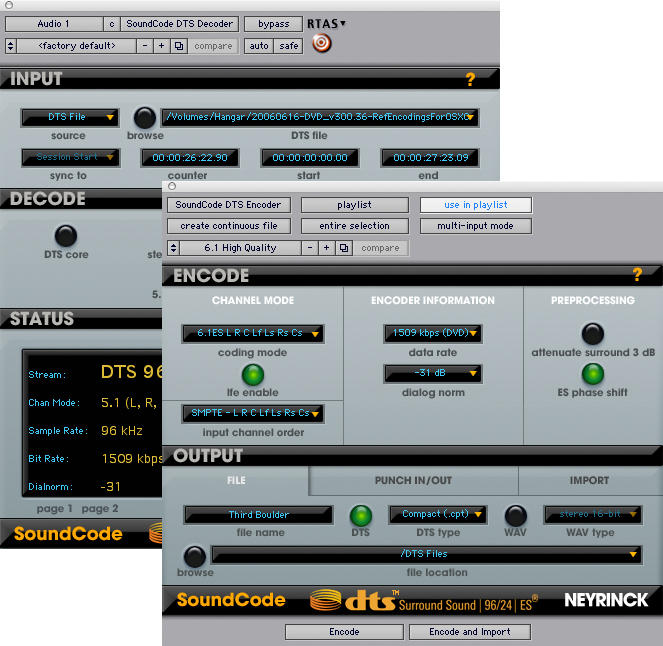This screenshot has height=646, width=663.
Task: Toggle the DTS output button
Action: tap(361, 515)
